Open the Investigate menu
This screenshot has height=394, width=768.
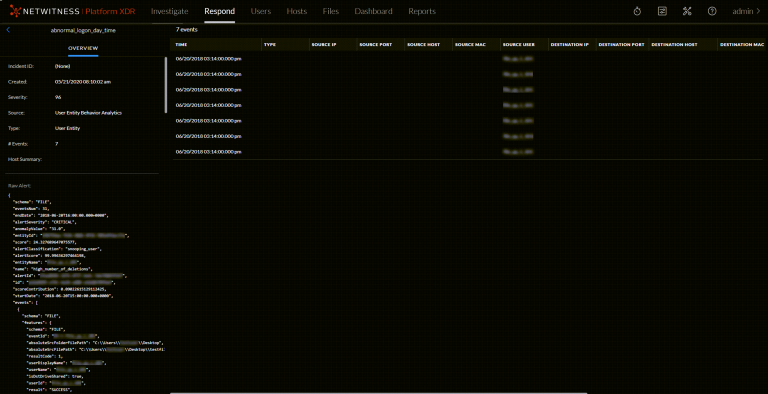pos(169,11)
